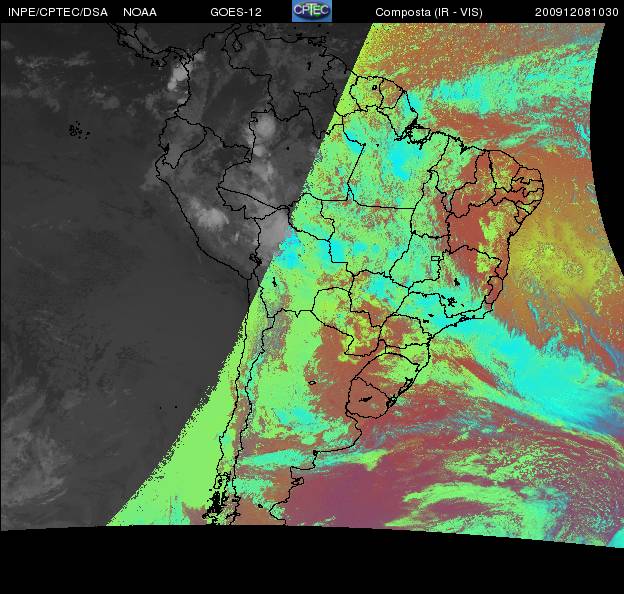Click the Composta (IR - VIS) label
This screenshot has width=624, height=594.
click(429, 12)
